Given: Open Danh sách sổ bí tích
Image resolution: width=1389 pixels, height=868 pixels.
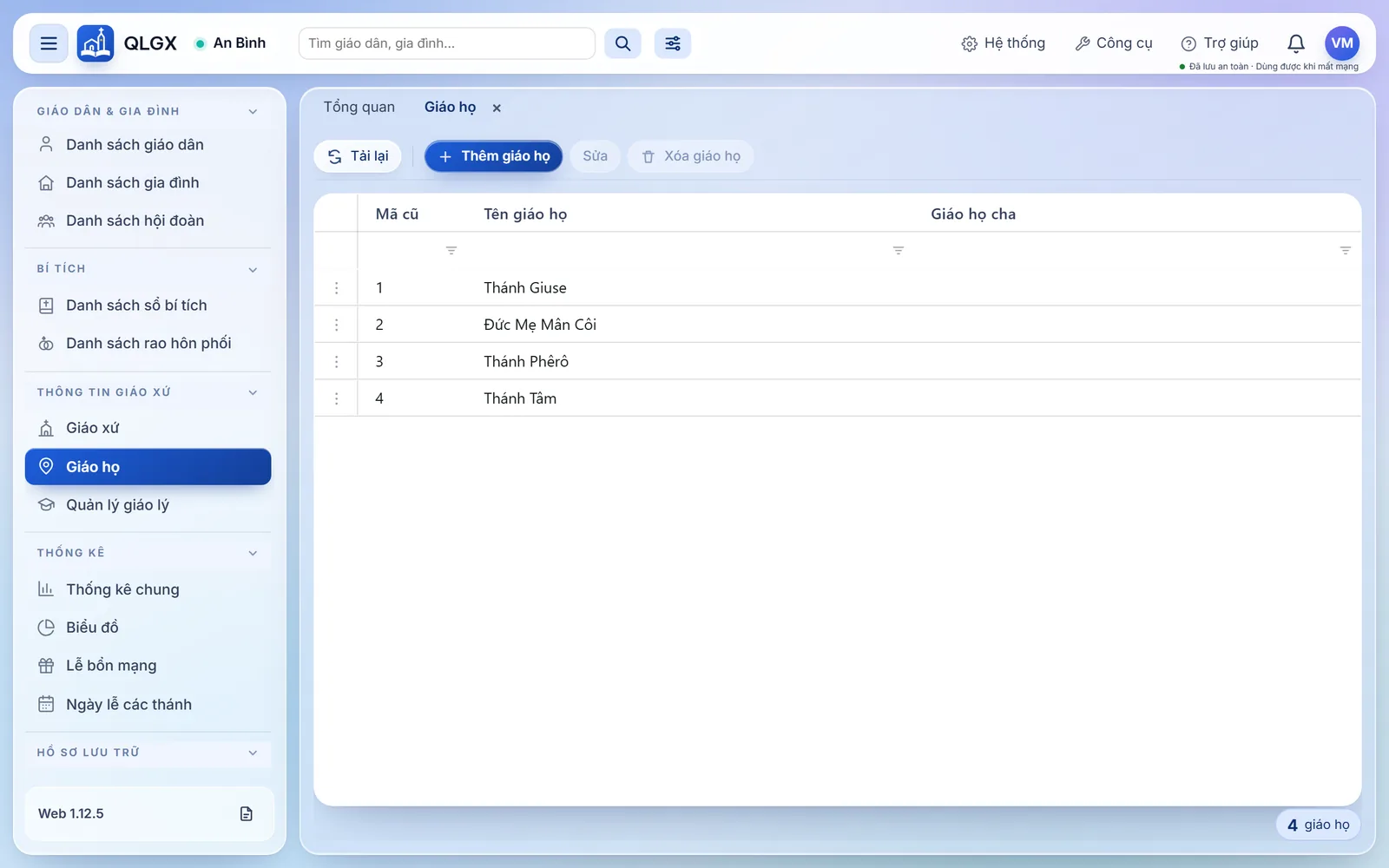Looking at the screenshot, I should 148,306.
